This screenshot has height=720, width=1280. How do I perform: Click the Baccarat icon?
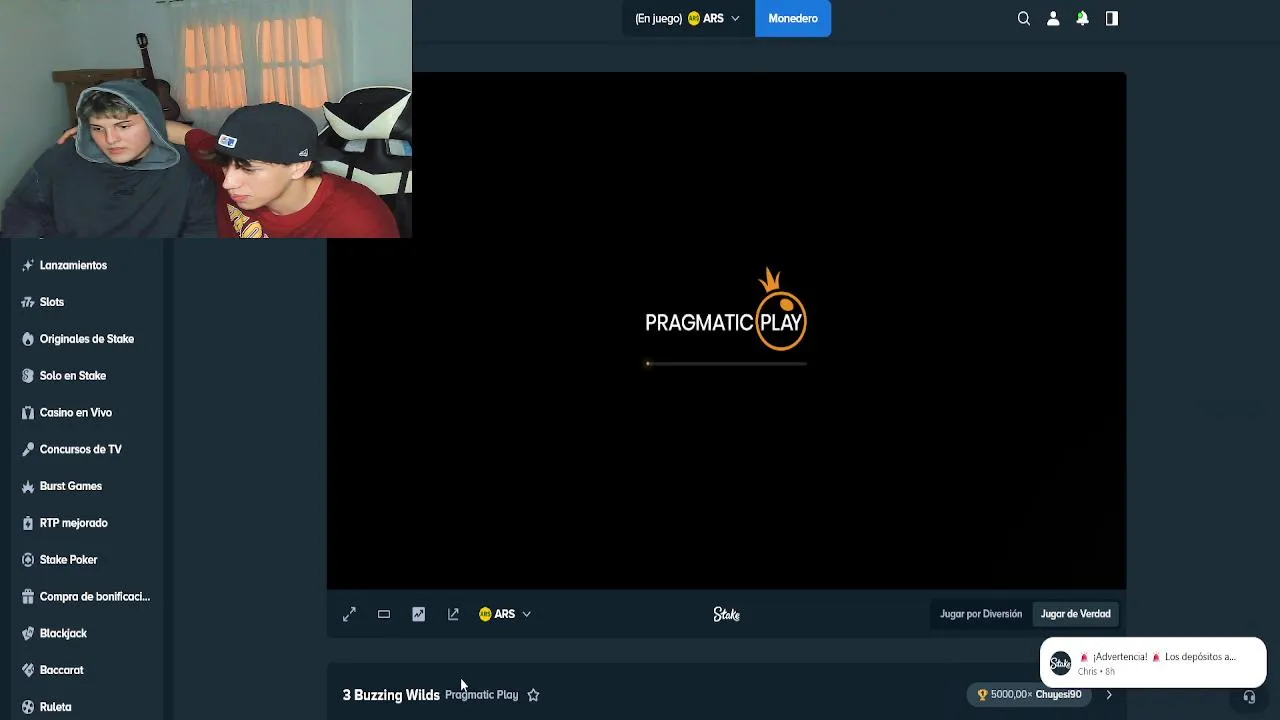(28, 670)
